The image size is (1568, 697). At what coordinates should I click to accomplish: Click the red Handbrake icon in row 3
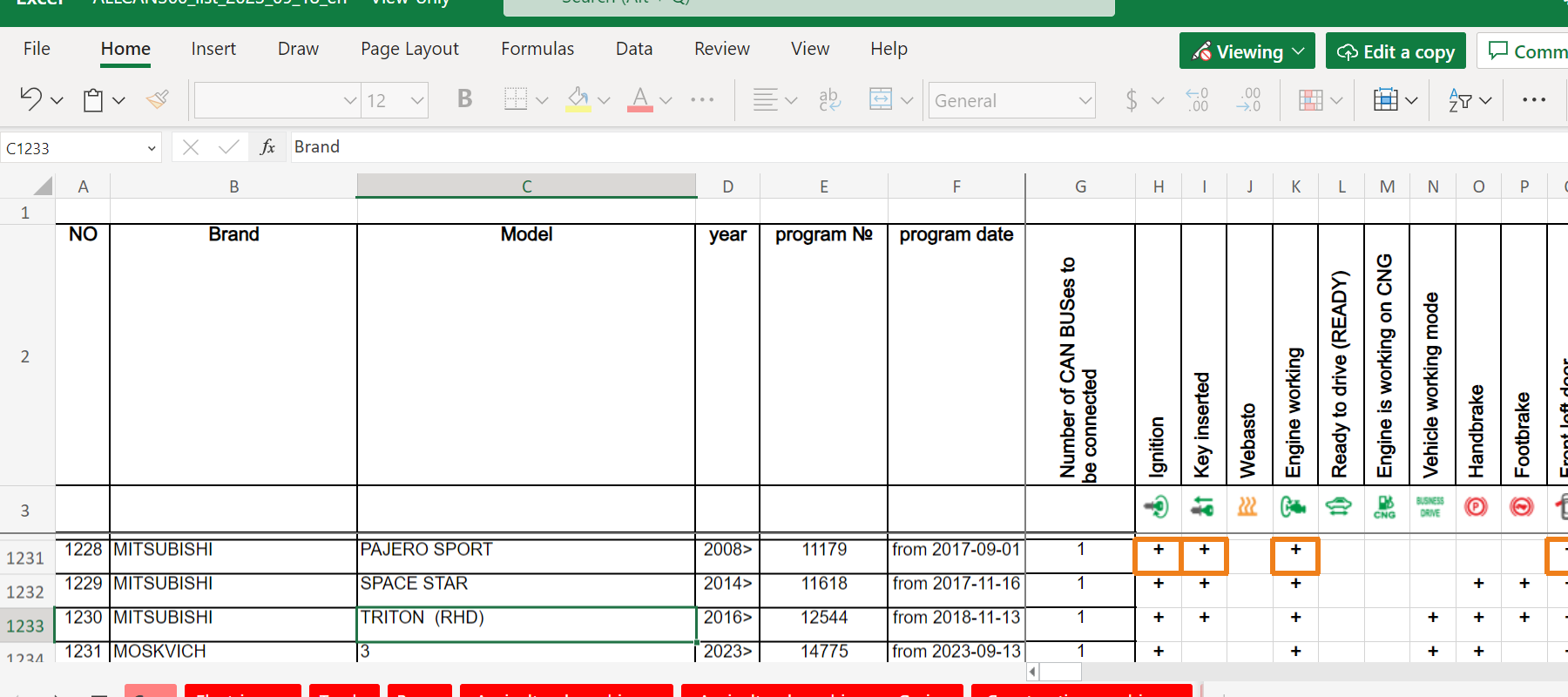(1476, 506)
